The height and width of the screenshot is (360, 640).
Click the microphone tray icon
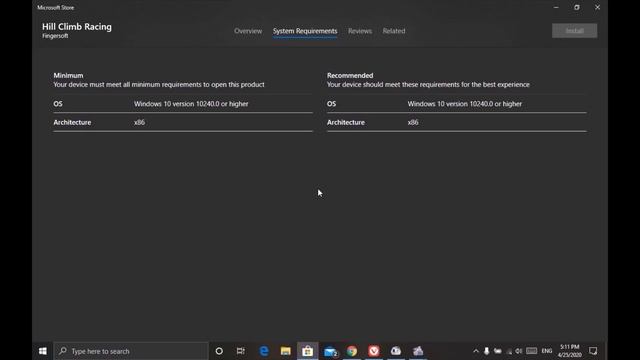[487, 351]
